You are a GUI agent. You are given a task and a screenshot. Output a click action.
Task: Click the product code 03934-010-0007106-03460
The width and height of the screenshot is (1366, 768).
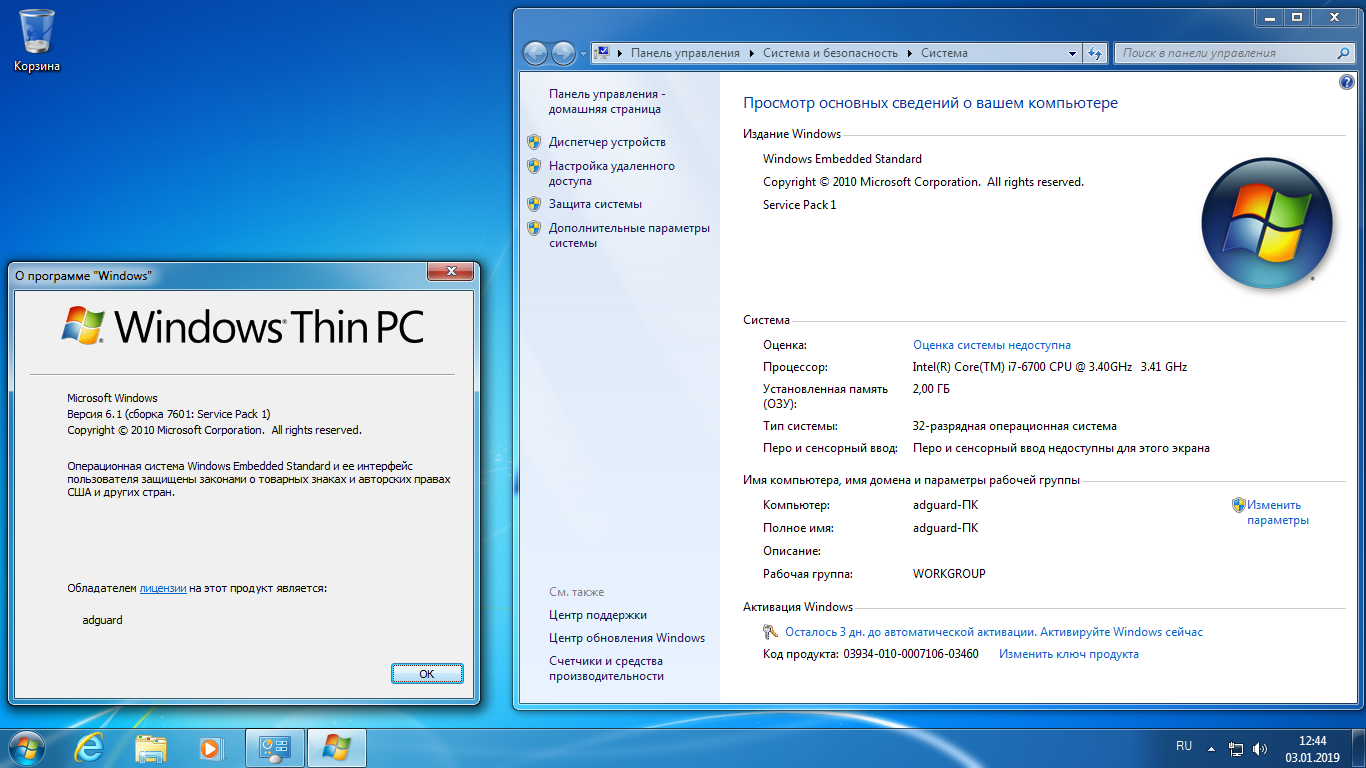click(911, 654)
